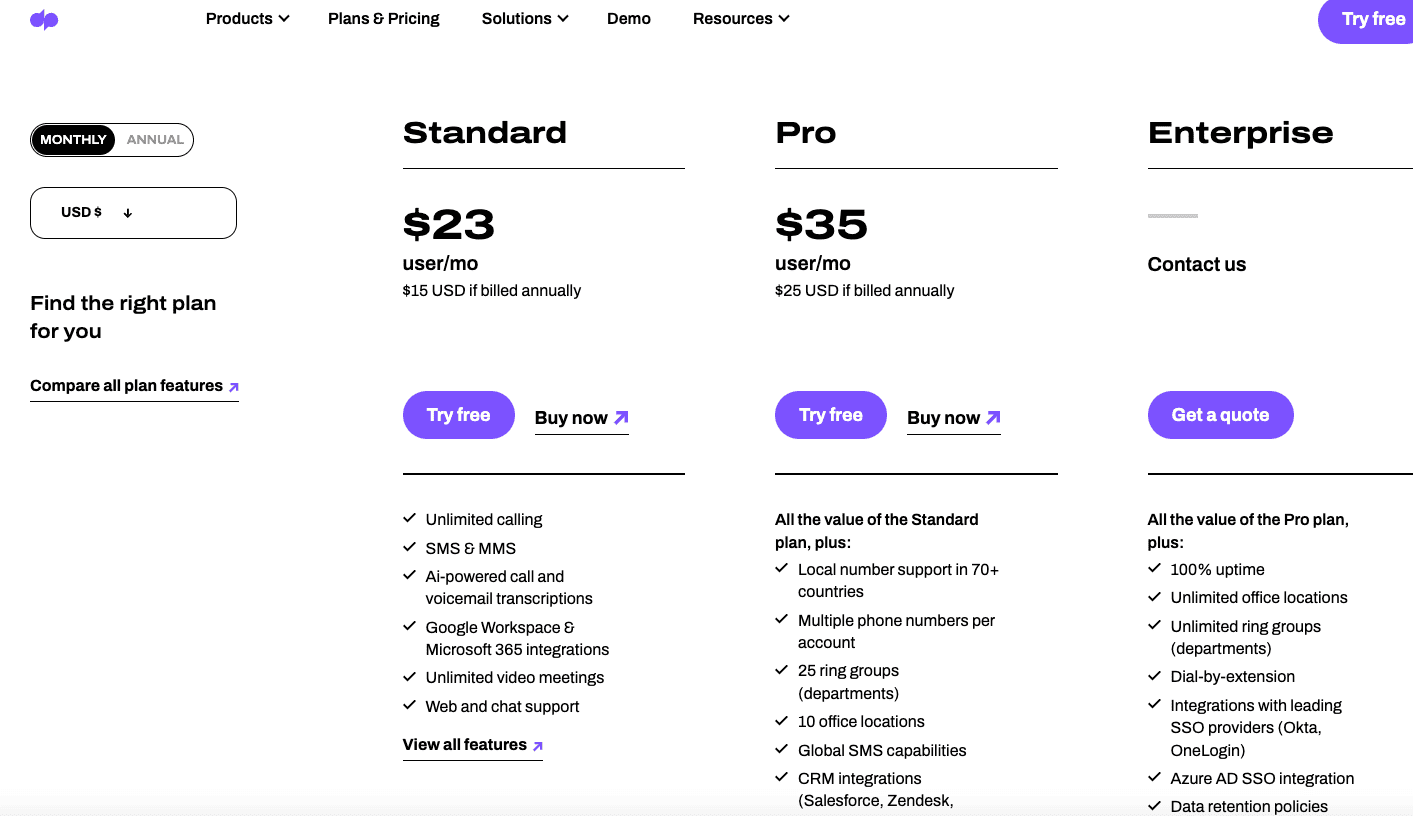Viewport: 1413px width, 816px height.
Task: Click arrow icon next to Standard Buy now
Action: [621, 418]
